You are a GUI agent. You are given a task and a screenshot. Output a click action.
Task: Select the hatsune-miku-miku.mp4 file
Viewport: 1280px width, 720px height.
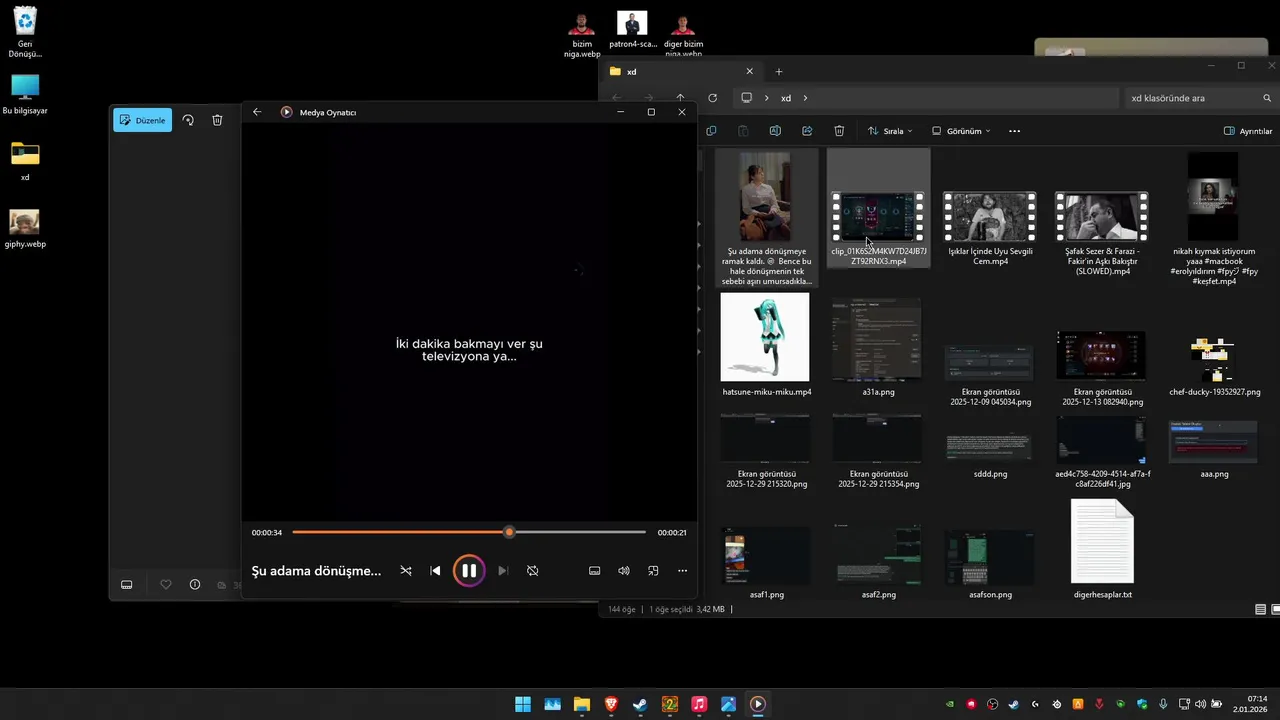766,344
